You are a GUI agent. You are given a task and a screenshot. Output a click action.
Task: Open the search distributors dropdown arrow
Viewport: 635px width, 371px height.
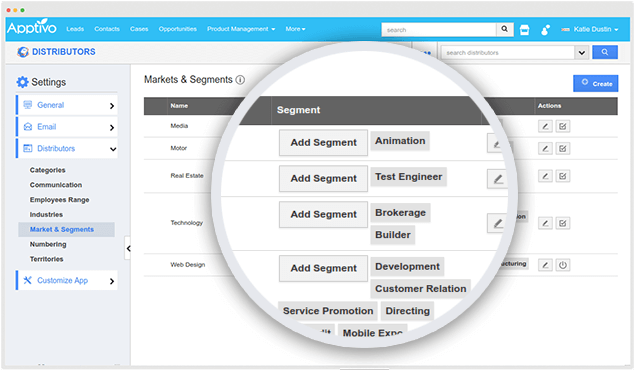tap(582, 53)
